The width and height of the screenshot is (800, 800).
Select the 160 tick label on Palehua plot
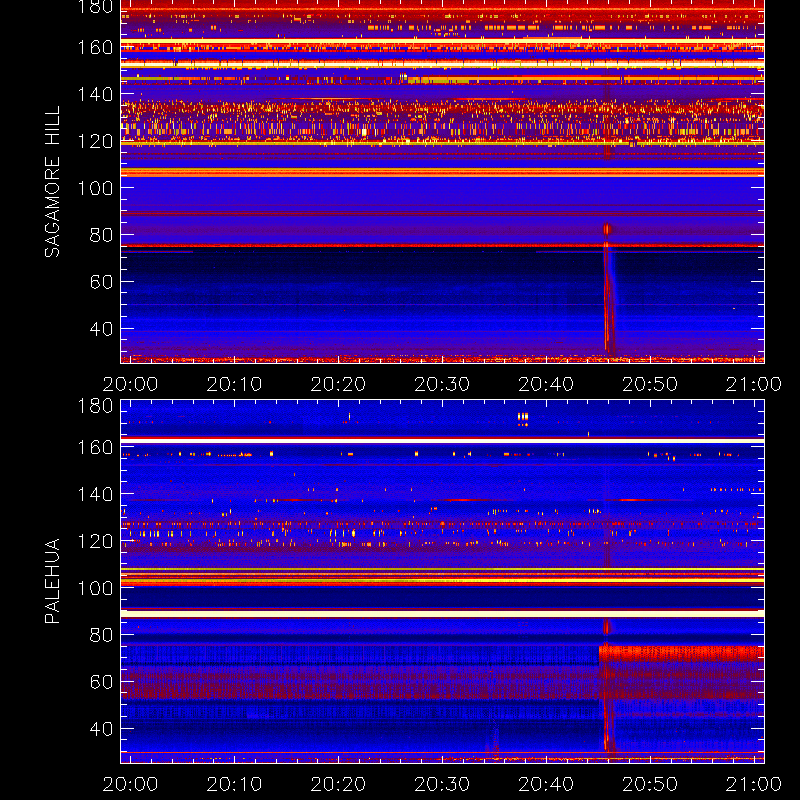95,447
